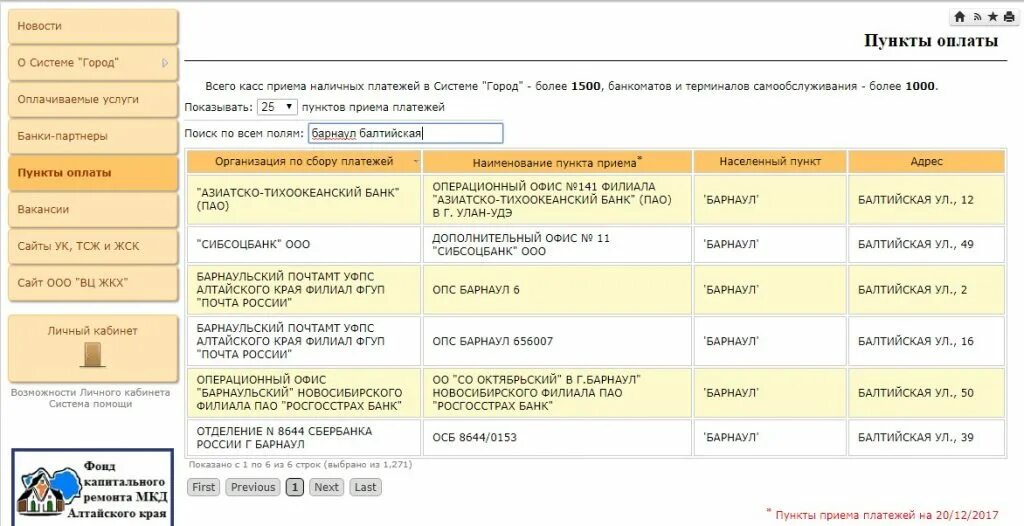Select ОПЕРАЦИОННЫЙ ОФИС "БАРНАУЛЬСКИЙ" РОСГОССТРАХ БАНК cell
The height and width of the screenshot is (526, 1024).
point(304,393)
